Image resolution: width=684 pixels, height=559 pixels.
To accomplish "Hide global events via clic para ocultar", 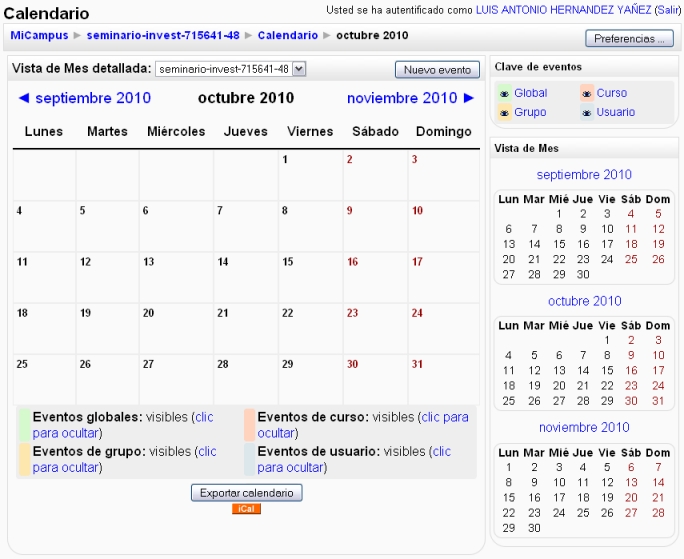I will 203,417.
